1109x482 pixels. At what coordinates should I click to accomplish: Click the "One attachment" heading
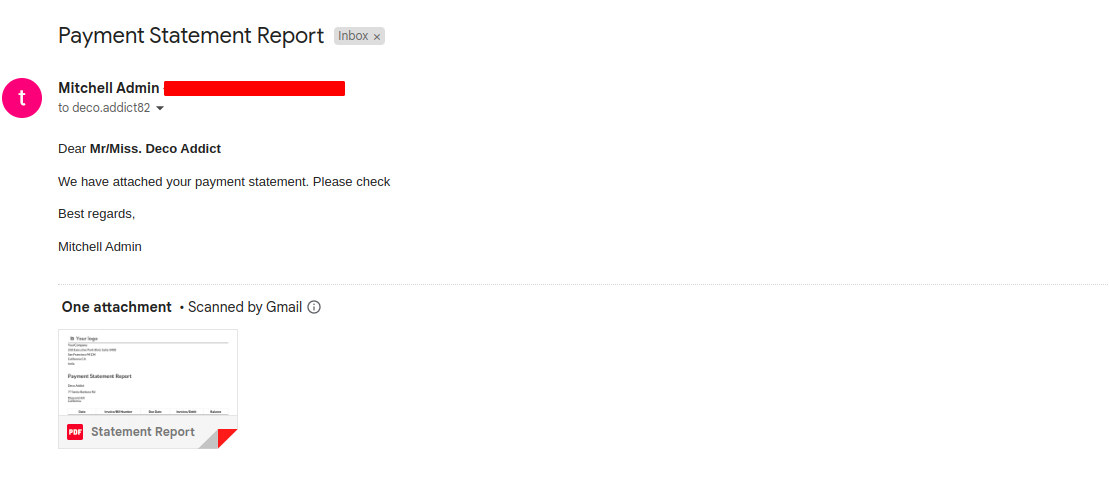pyautogui.click(x=117, y=307)
